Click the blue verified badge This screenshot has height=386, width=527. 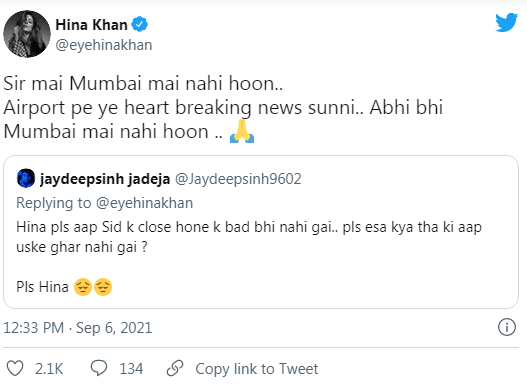(139, 25)
